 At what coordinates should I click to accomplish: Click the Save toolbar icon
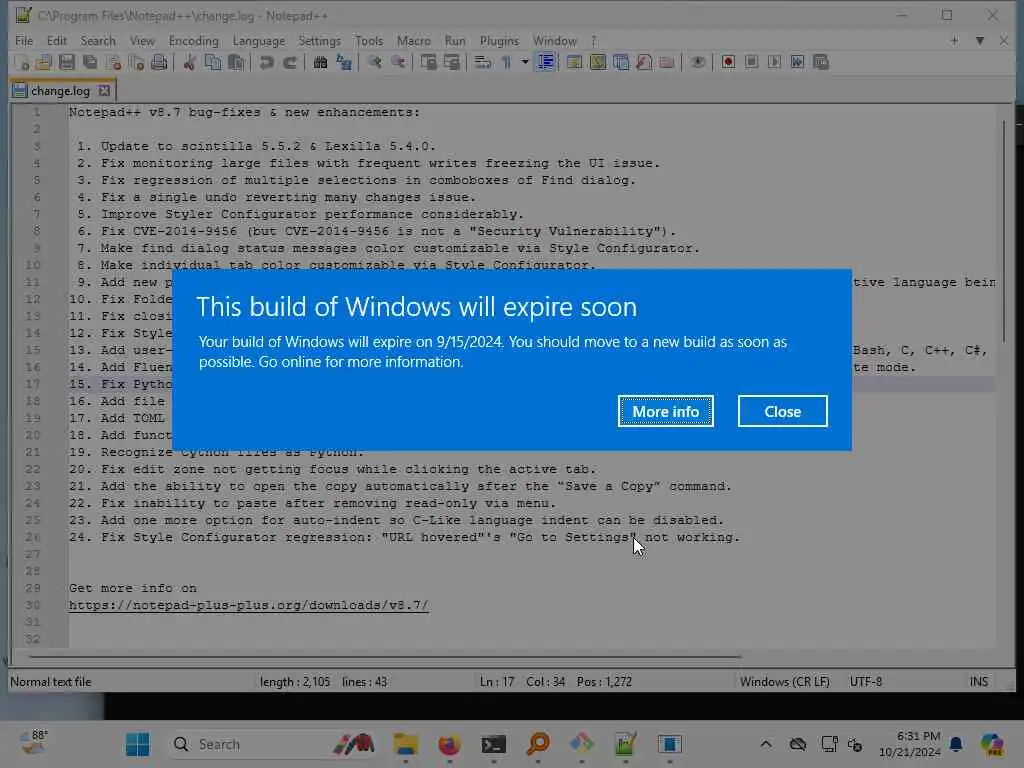pos(67,63)
